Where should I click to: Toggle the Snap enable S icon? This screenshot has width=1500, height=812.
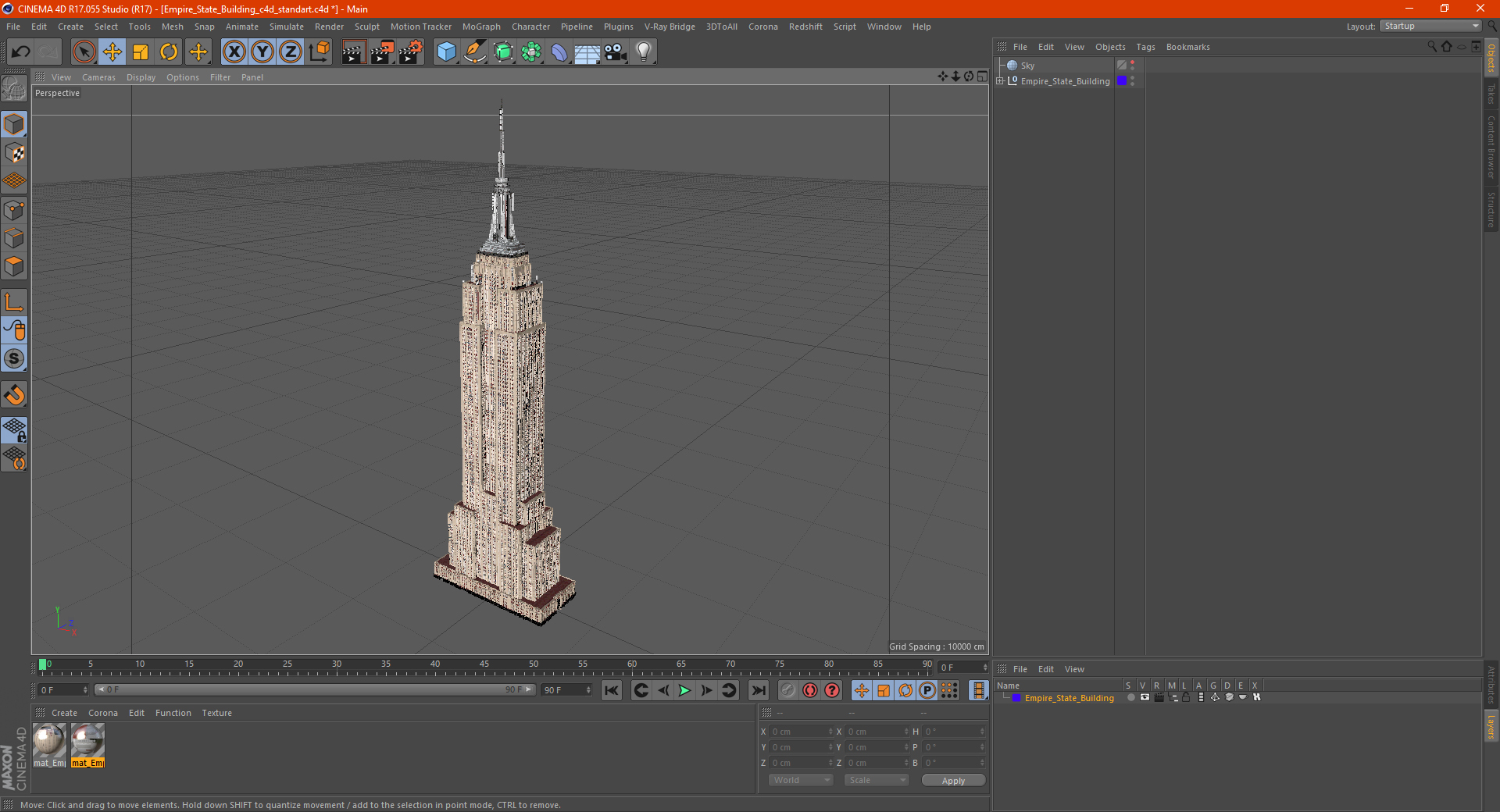[14, 358]
